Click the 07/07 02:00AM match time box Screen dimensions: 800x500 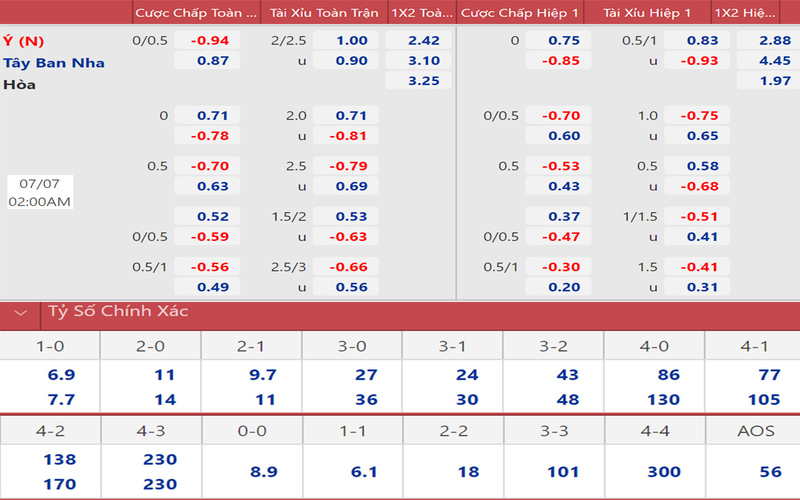(40, 193)
